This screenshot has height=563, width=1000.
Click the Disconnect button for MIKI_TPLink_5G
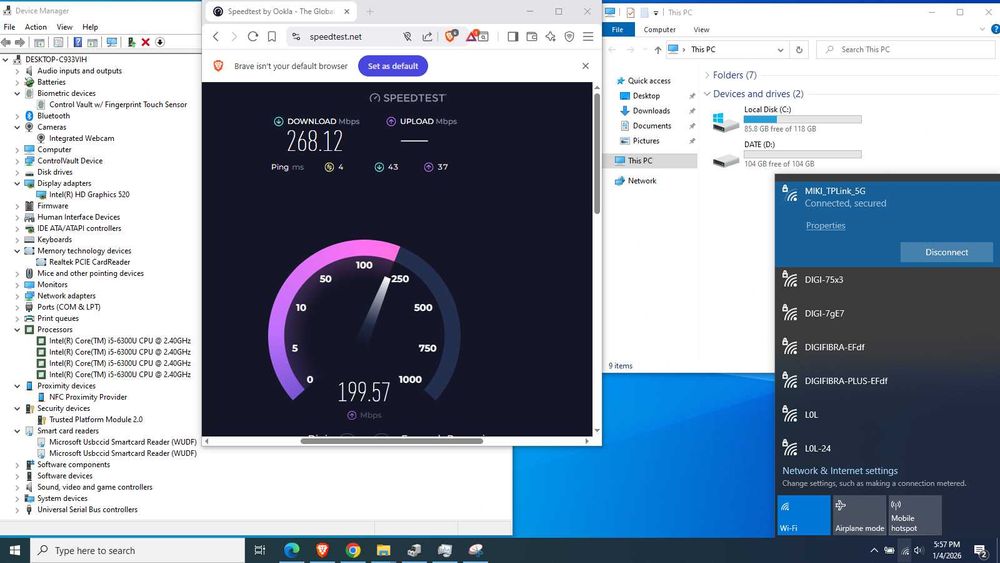(946, 252)
